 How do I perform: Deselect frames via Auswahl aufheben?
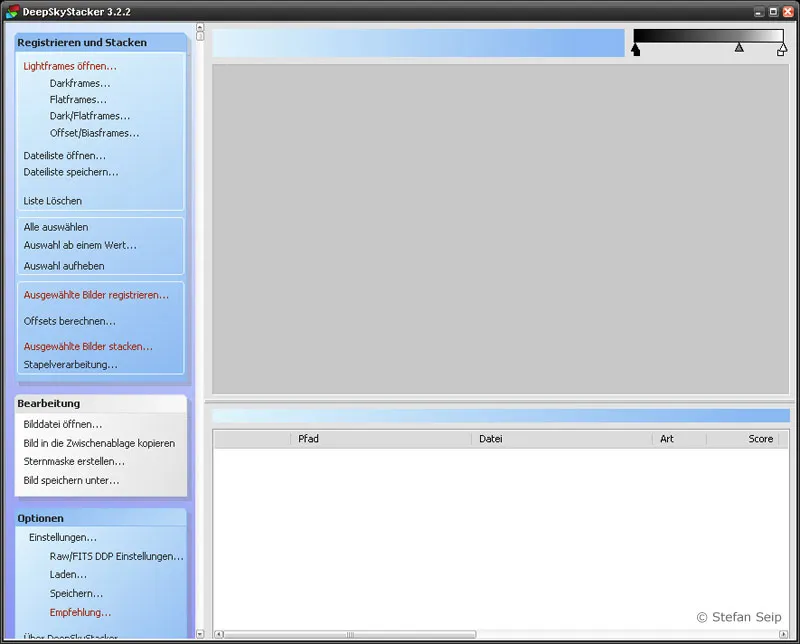tap(64, 266)
